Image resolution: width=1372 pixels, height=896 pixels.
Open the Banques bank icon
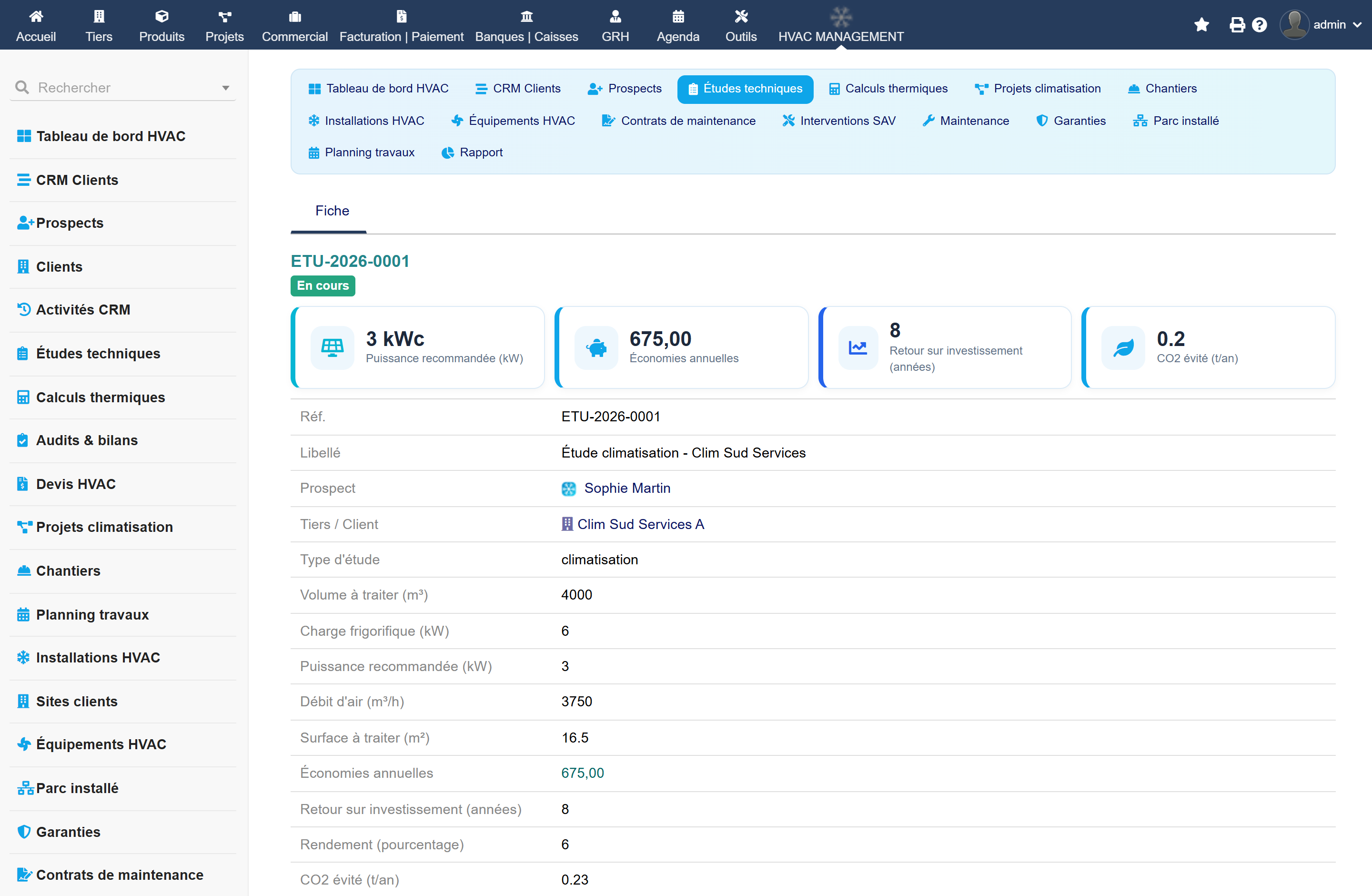pyautogui.click(x=527, y=16)
